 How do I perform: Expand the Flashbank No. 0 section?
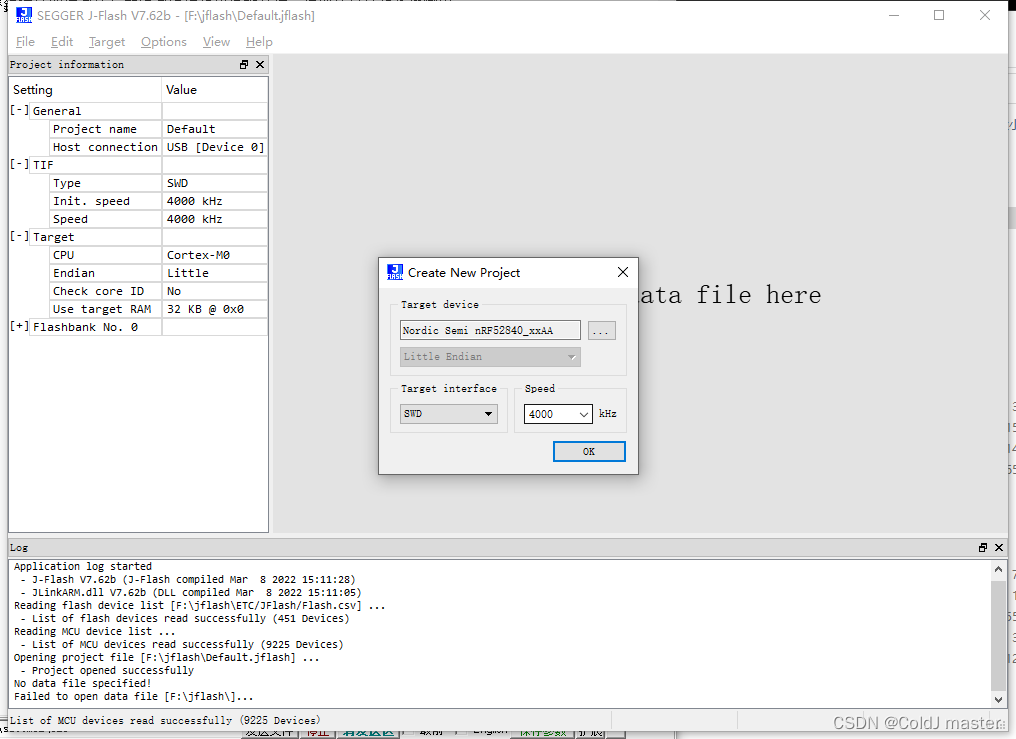[x=19, y=326]
